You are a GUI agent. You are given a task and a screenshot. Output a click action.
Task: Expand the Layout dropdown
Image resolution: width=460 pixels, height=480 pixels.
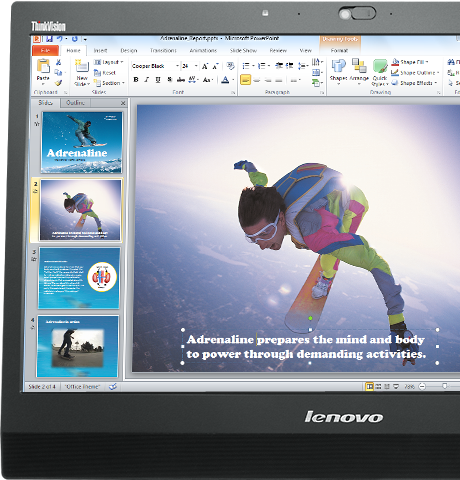tap(109, 62)
